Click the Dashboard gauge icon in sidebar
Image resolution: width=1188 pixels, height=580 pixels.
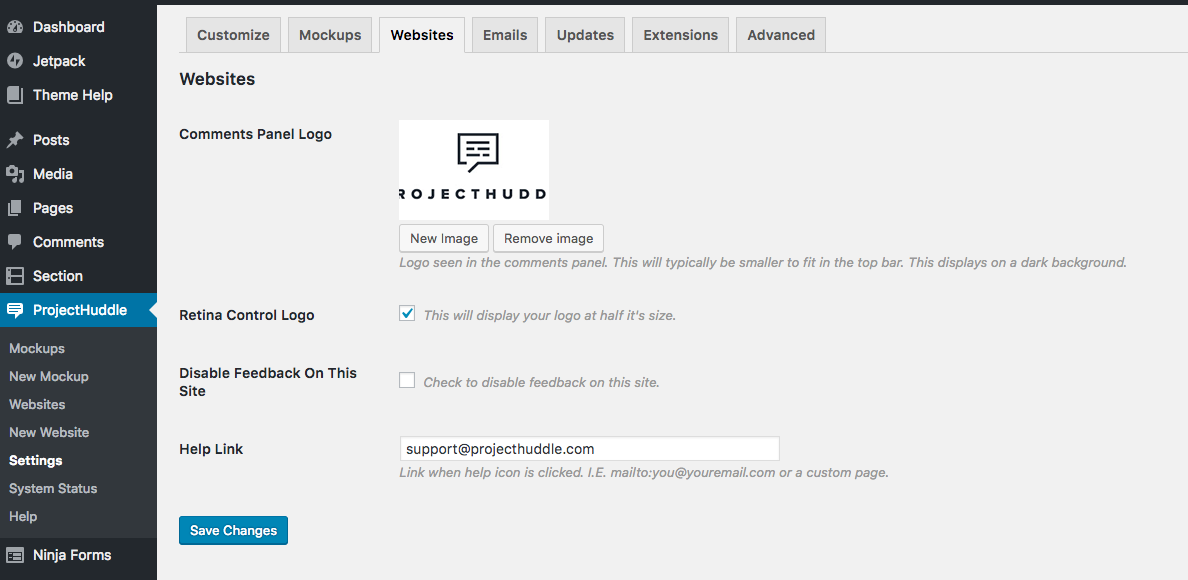click(15, 27)
